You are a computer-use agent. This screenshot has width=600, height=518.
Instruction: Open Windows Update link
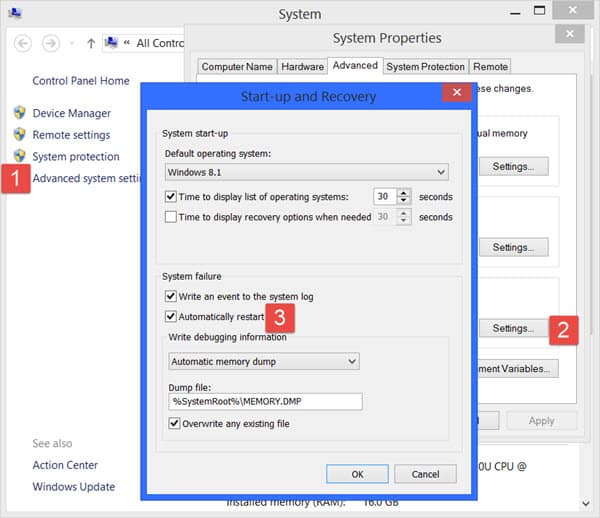click(x=73, y=487)
